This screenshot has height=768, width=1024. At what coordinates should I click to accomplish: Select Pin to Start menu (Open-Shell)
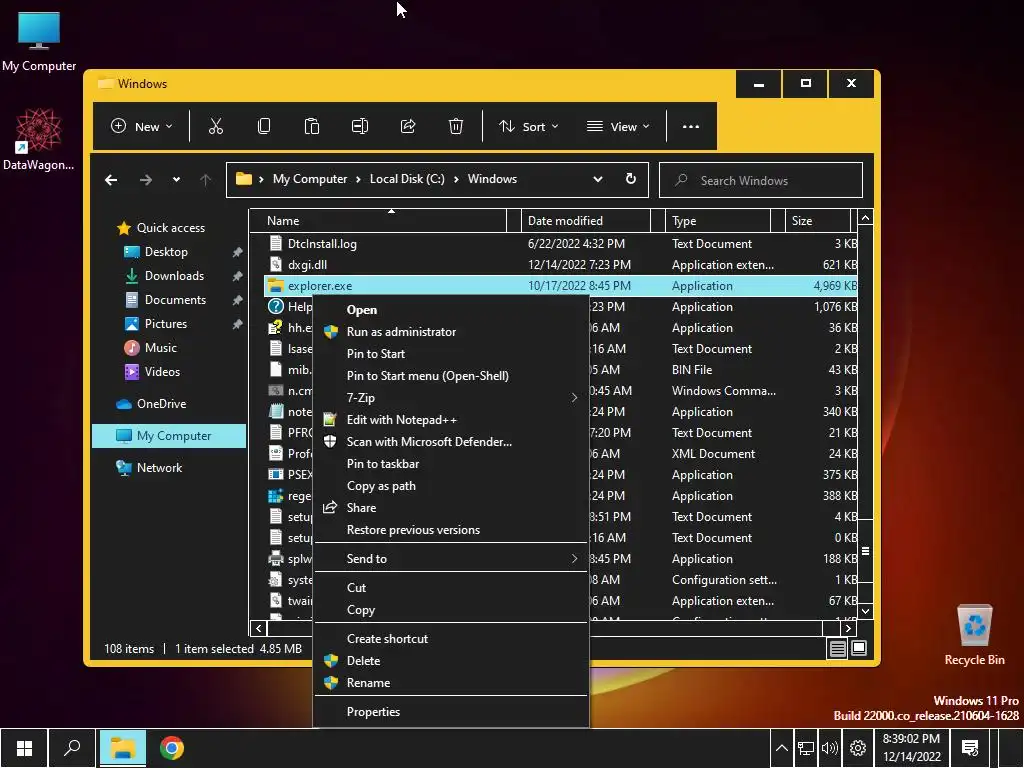[x=451, y=376]
